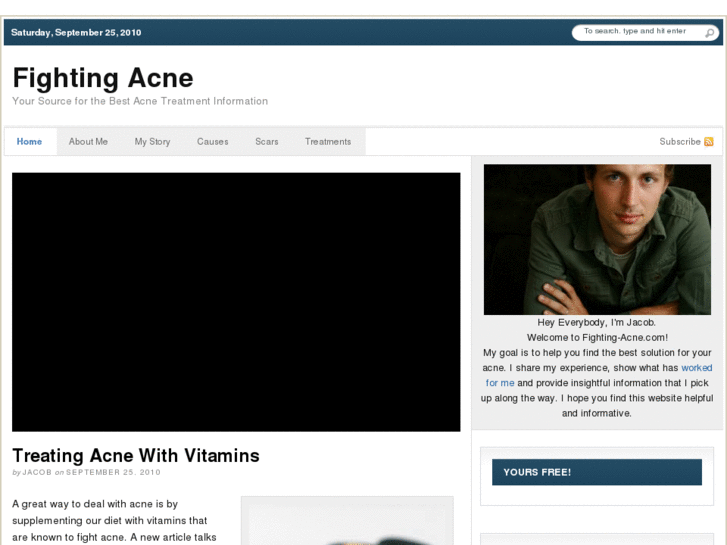The height and width of the screenshot is (545, 727).
Task: Click the Subscribe link
Action: (680, 141)
